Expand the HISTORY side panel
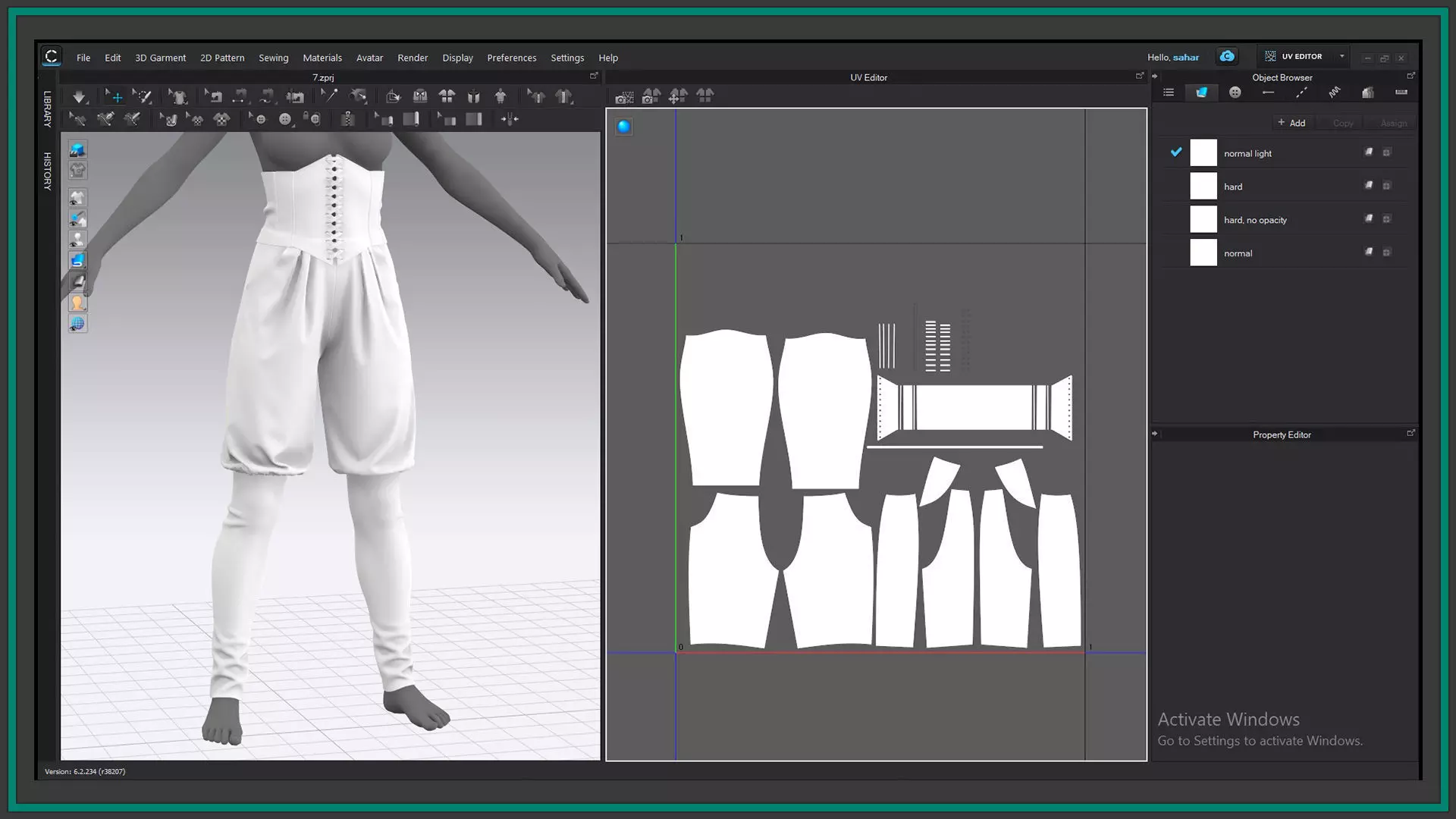 [x=47, y=171]
